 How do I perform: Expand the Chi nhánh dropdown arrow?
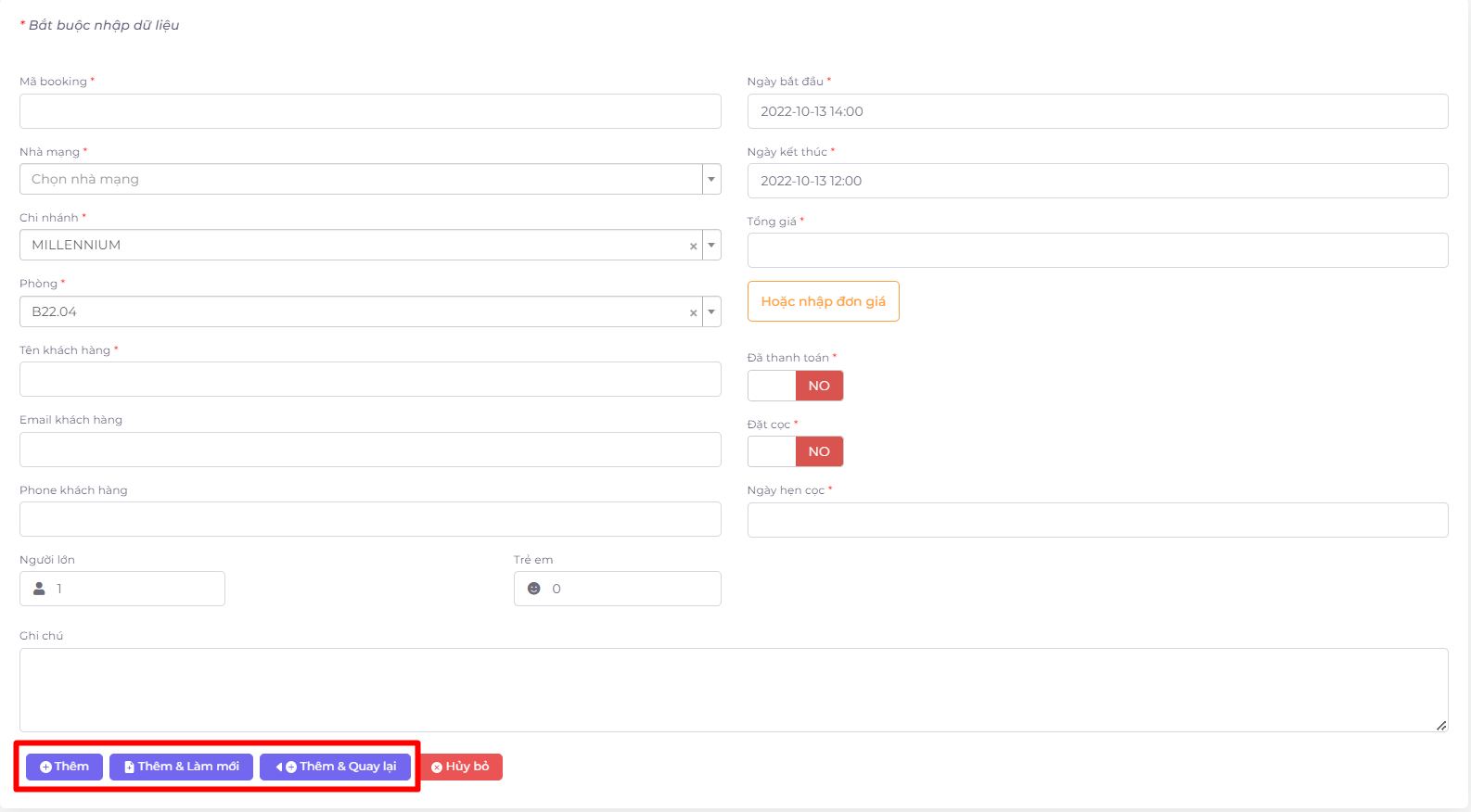pos(711,246)
